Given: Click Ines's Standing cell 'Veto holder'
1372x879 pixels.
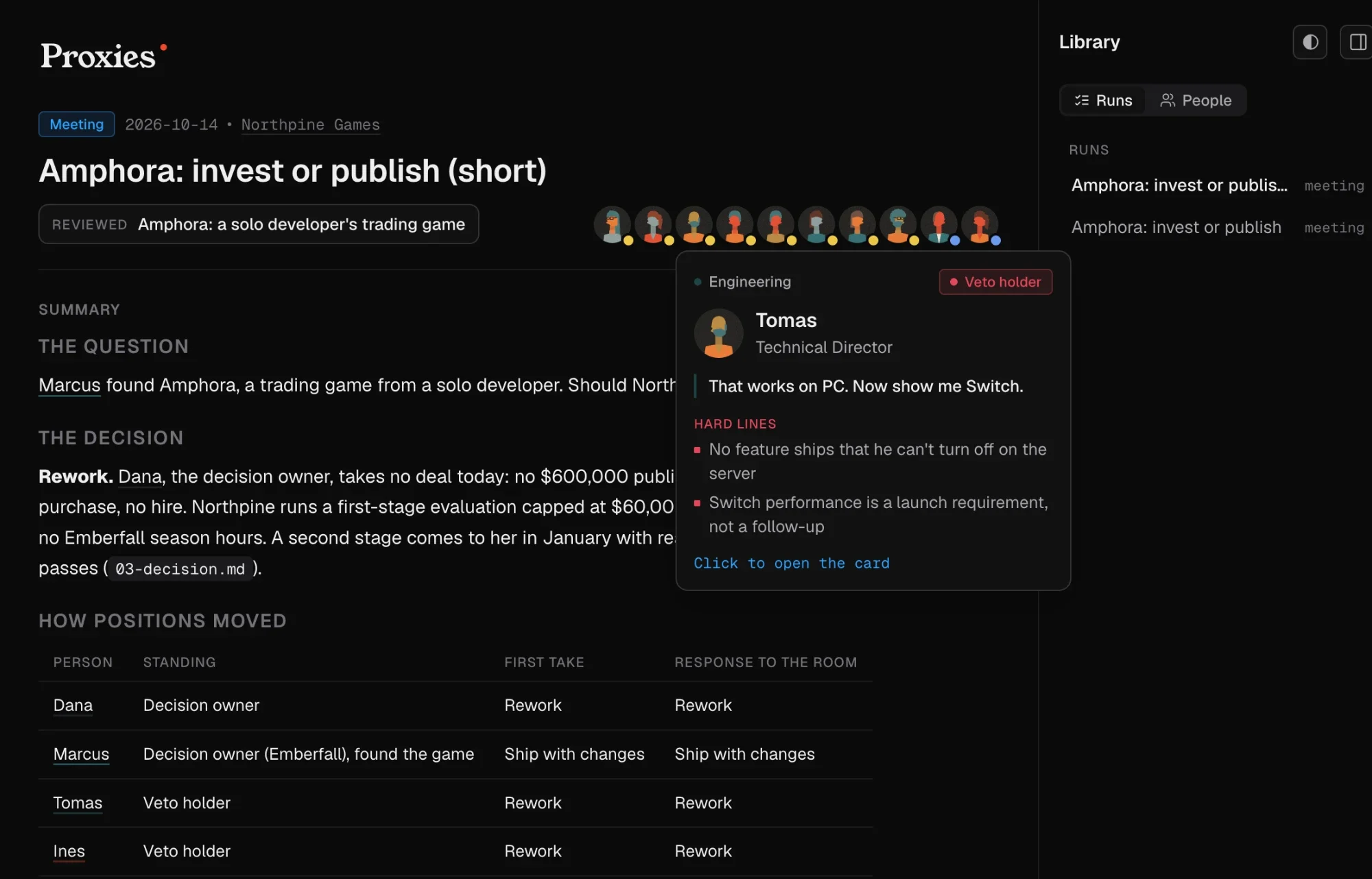Looking at the screenshot, I should tap(187, 852).
